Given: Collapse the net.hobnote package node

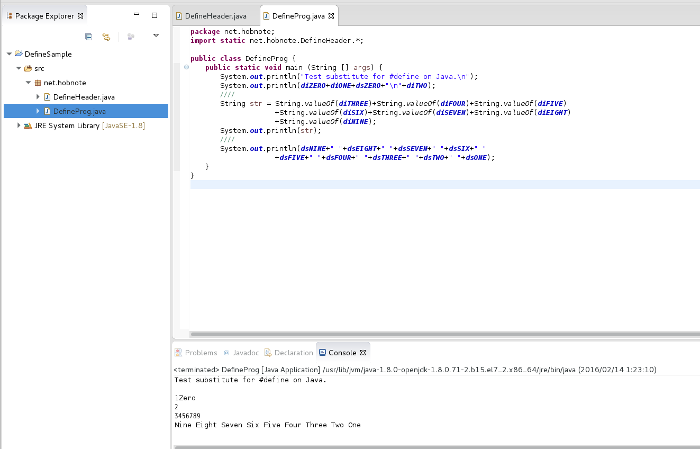Looking at the screenshot, I should coord(28,83).
